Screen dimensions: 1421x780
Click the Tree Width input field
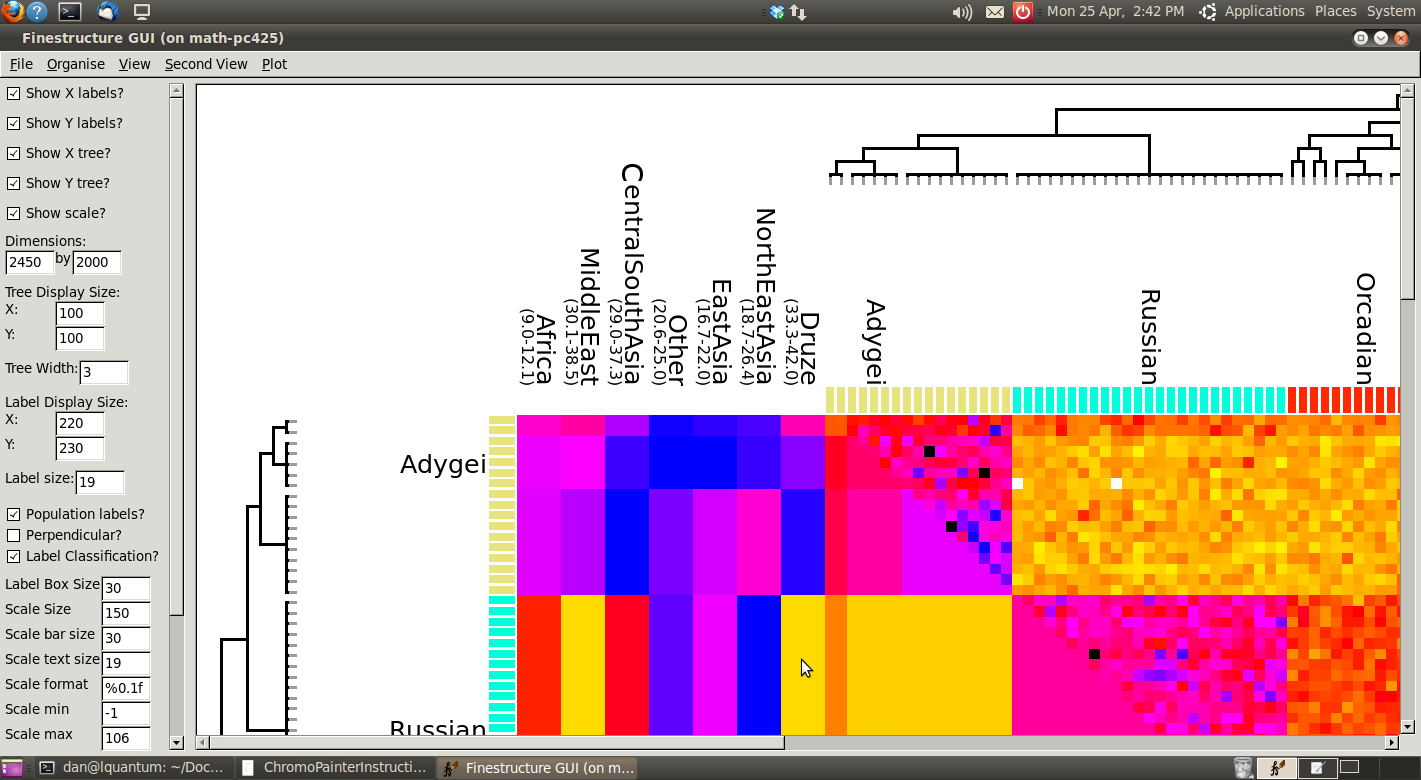coord(104,373)
